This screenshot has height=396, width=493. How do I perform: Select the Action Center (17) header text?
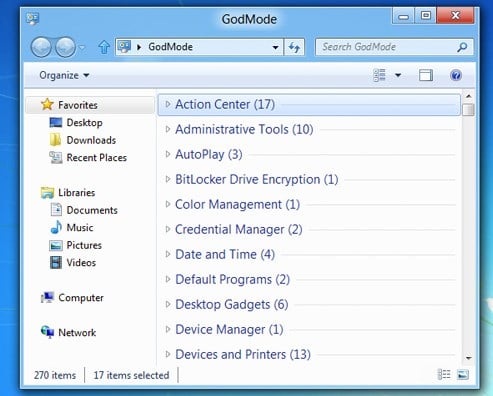coord(225,104)
